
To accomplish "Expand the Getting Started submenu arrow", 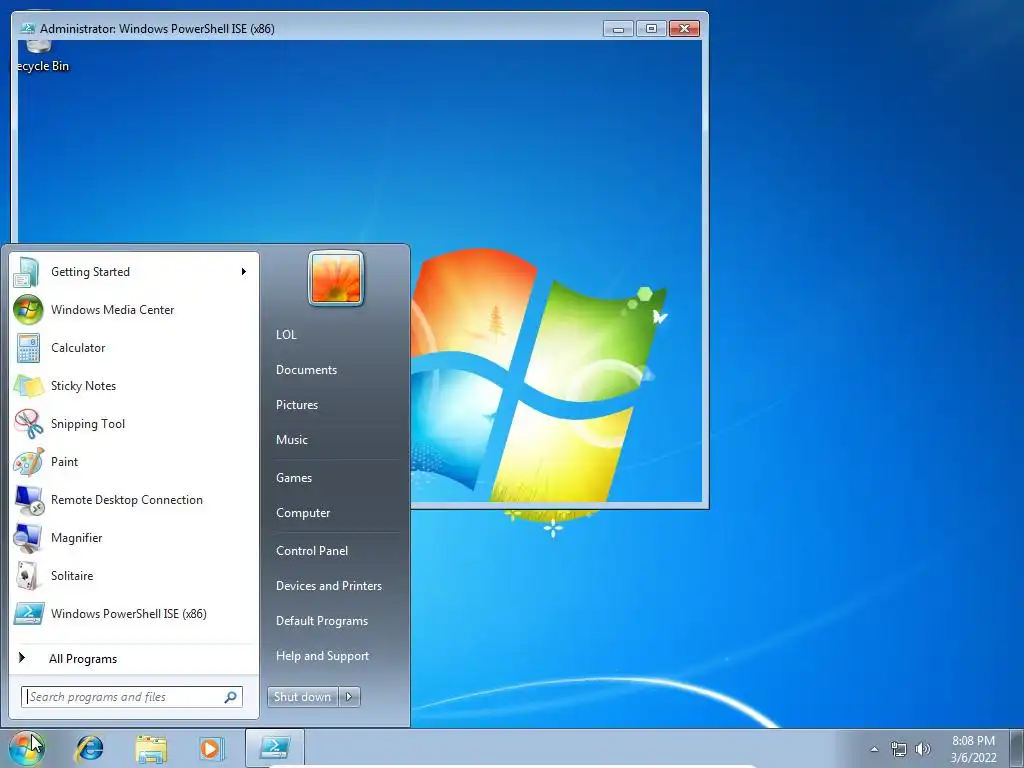I will pyautogui.click(x=244, y=272).
